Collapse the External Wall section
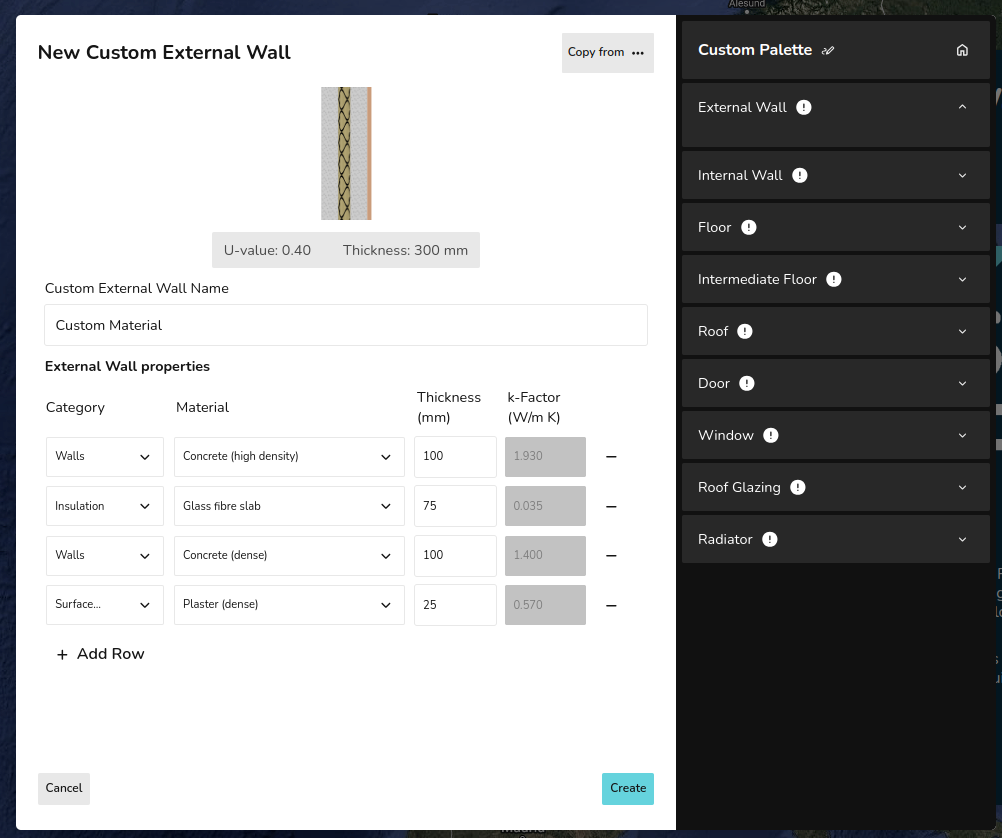1002x838 pixels. coord(962,108)
